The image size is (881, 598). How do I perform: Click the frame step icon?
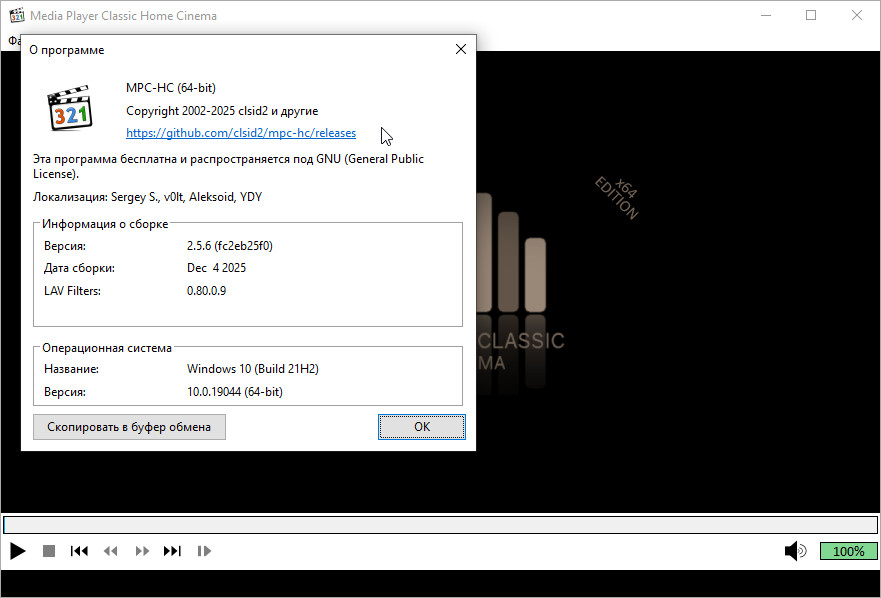204,551
